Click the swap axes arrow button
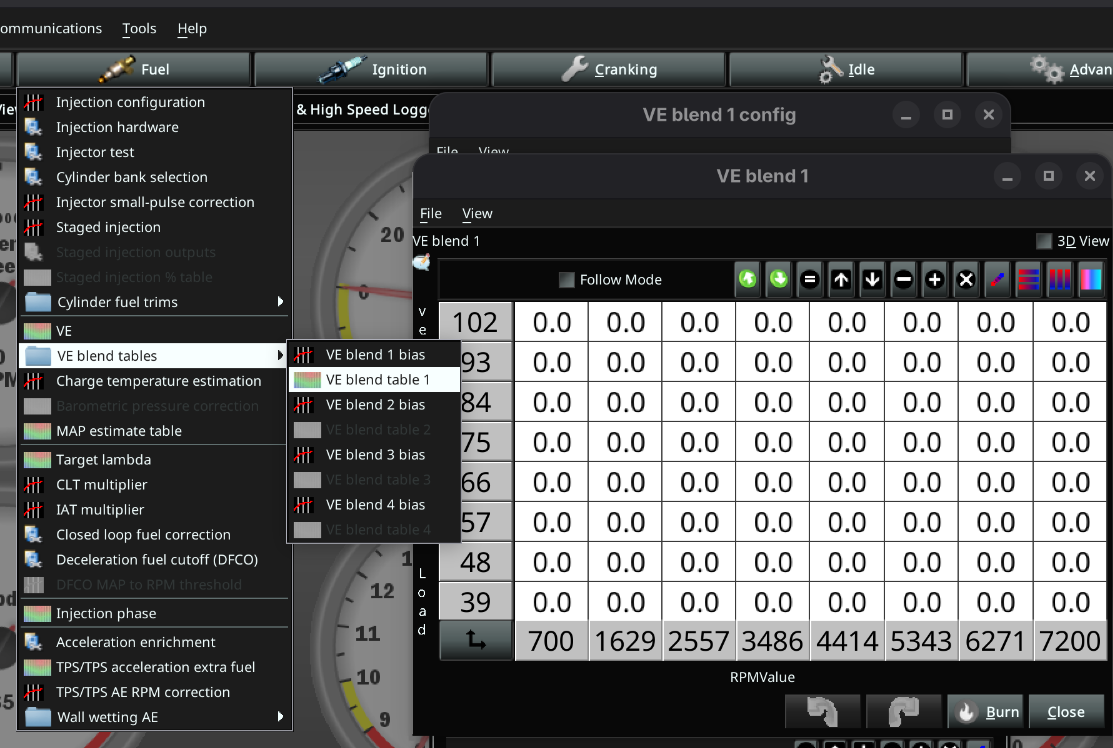 tap(476, 641)
